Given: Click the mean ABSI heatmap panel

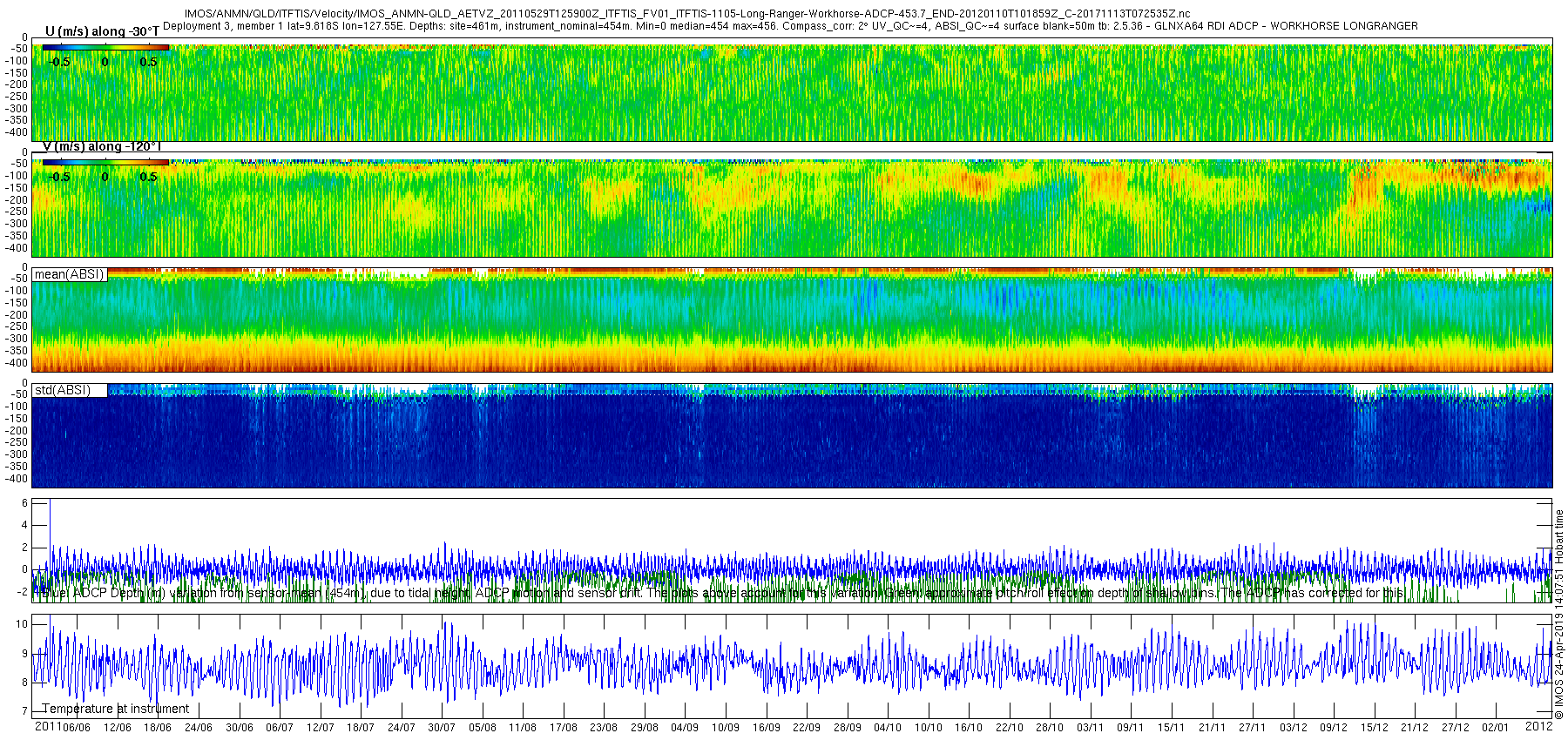Looking at the screenshot, I should (792, 320).
